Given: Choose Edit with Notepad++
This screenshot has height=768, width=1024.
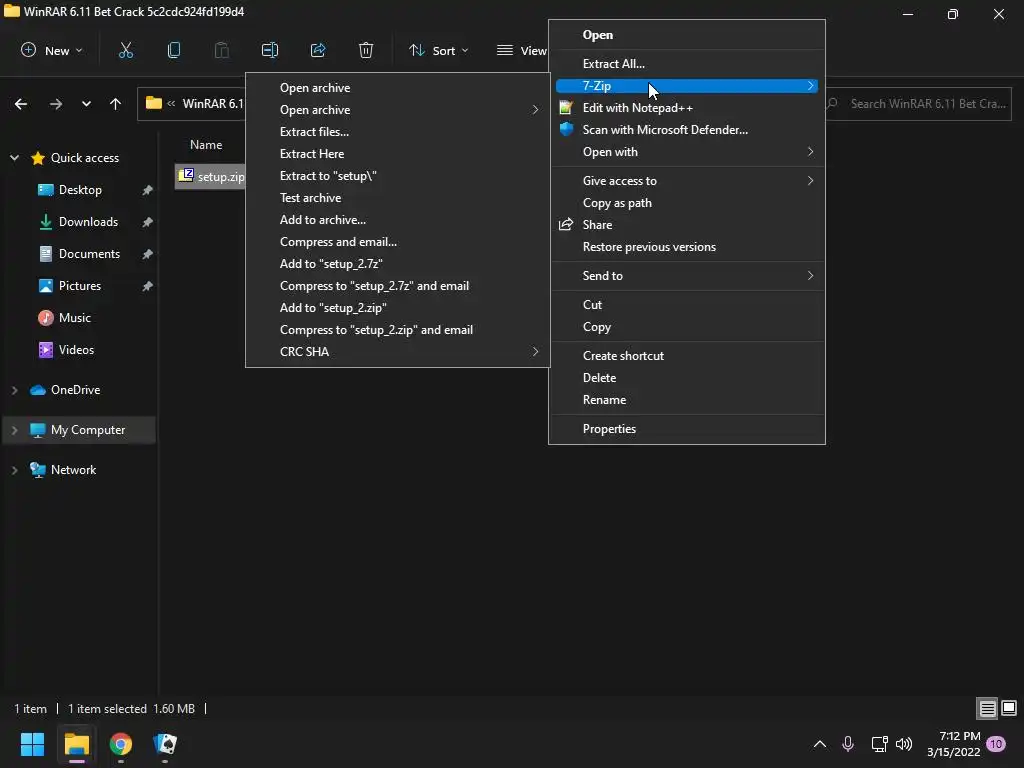Looking at the screenshot, I should pyautogui.click(x=686, y=108).
